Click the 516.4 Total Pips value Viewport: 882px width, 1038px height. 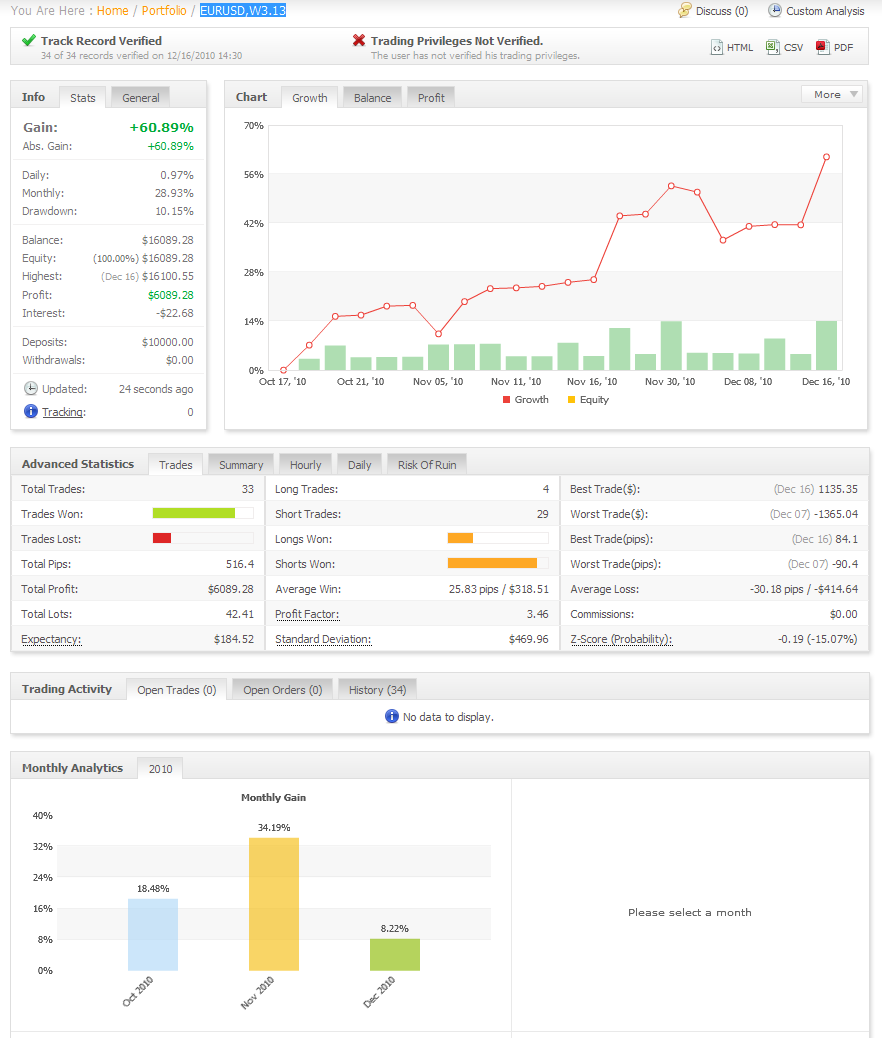coord(240,564)
